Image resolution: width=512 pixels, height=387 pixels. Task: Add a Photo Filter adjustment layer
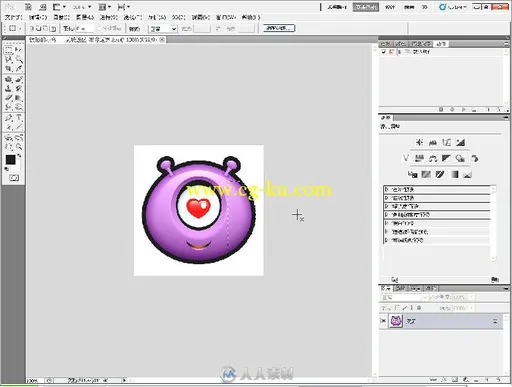461,158
